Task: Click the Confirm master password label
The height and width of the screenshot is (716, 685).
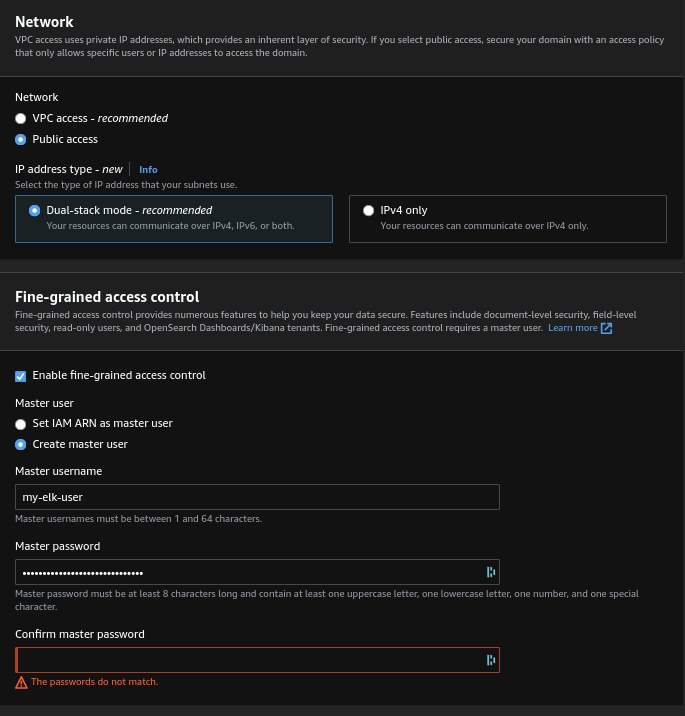Action: click(80, 634)
